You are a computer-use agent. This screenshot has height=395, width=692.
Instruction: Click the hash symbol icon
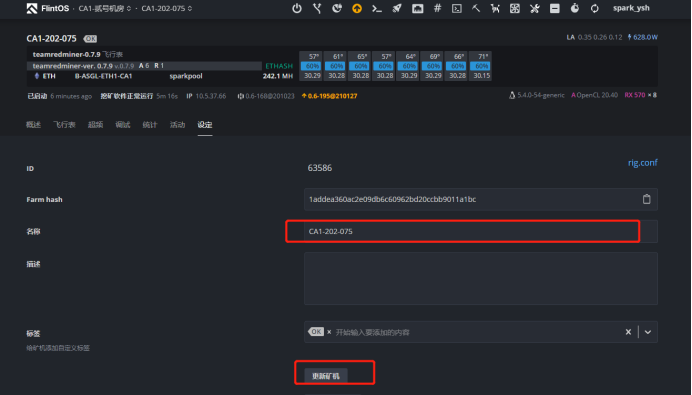[437, 8]
